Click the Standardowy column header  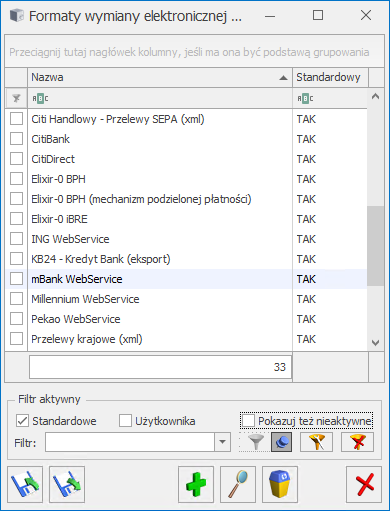pos(330,78)
